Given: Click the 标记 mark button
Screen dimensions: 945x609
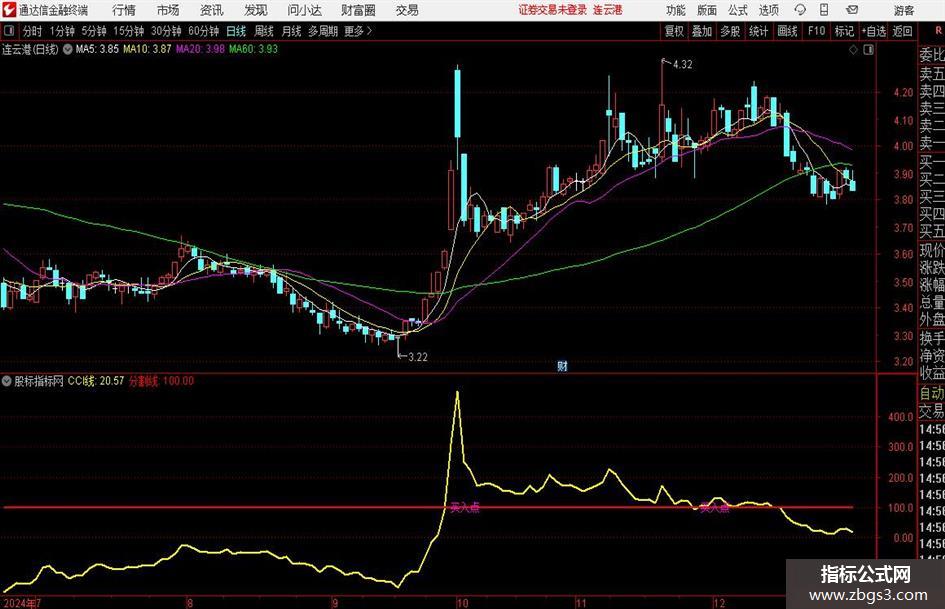Looking at the screenshot, I should 844,31.
